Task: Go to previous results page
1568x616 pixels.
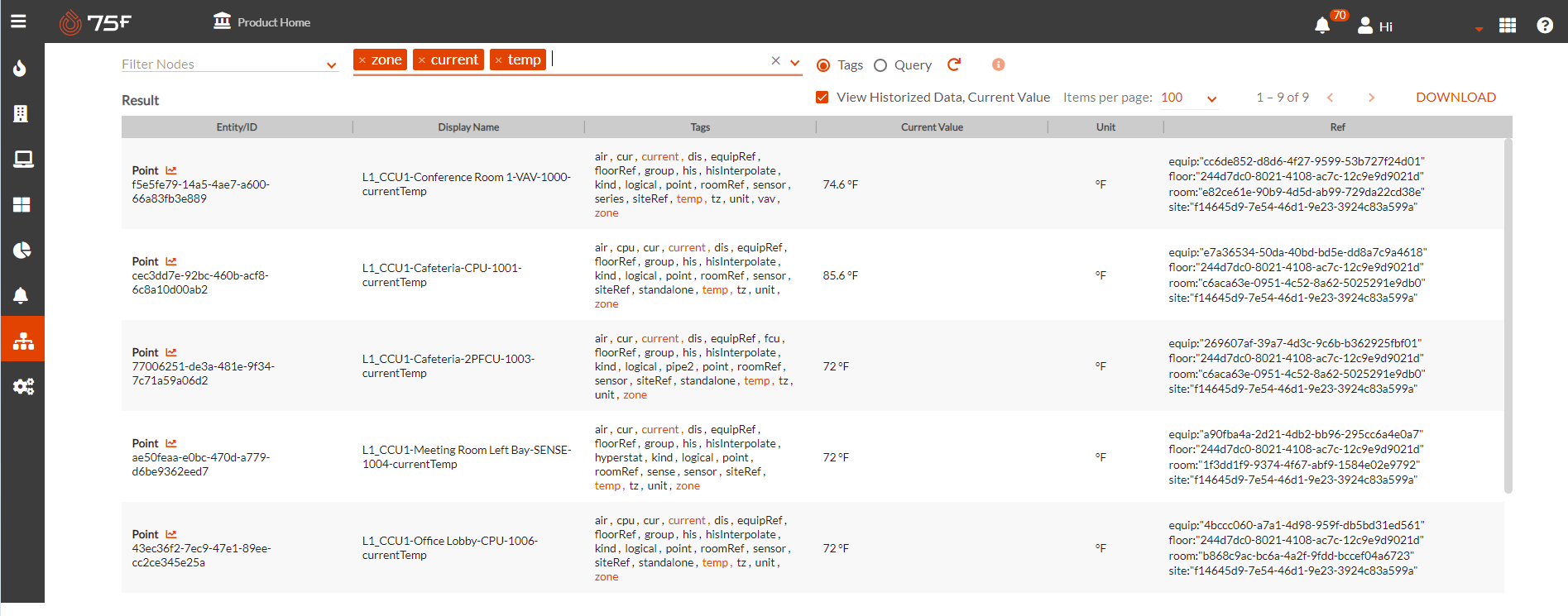Action: (1331, 98)
